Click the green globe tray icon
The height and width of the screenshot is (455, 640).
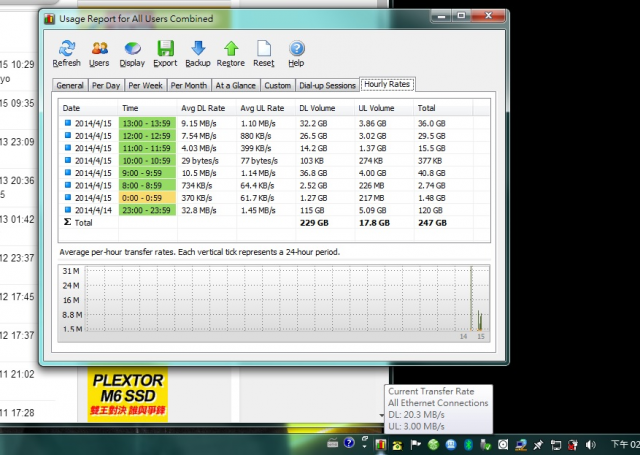point(433,444)
